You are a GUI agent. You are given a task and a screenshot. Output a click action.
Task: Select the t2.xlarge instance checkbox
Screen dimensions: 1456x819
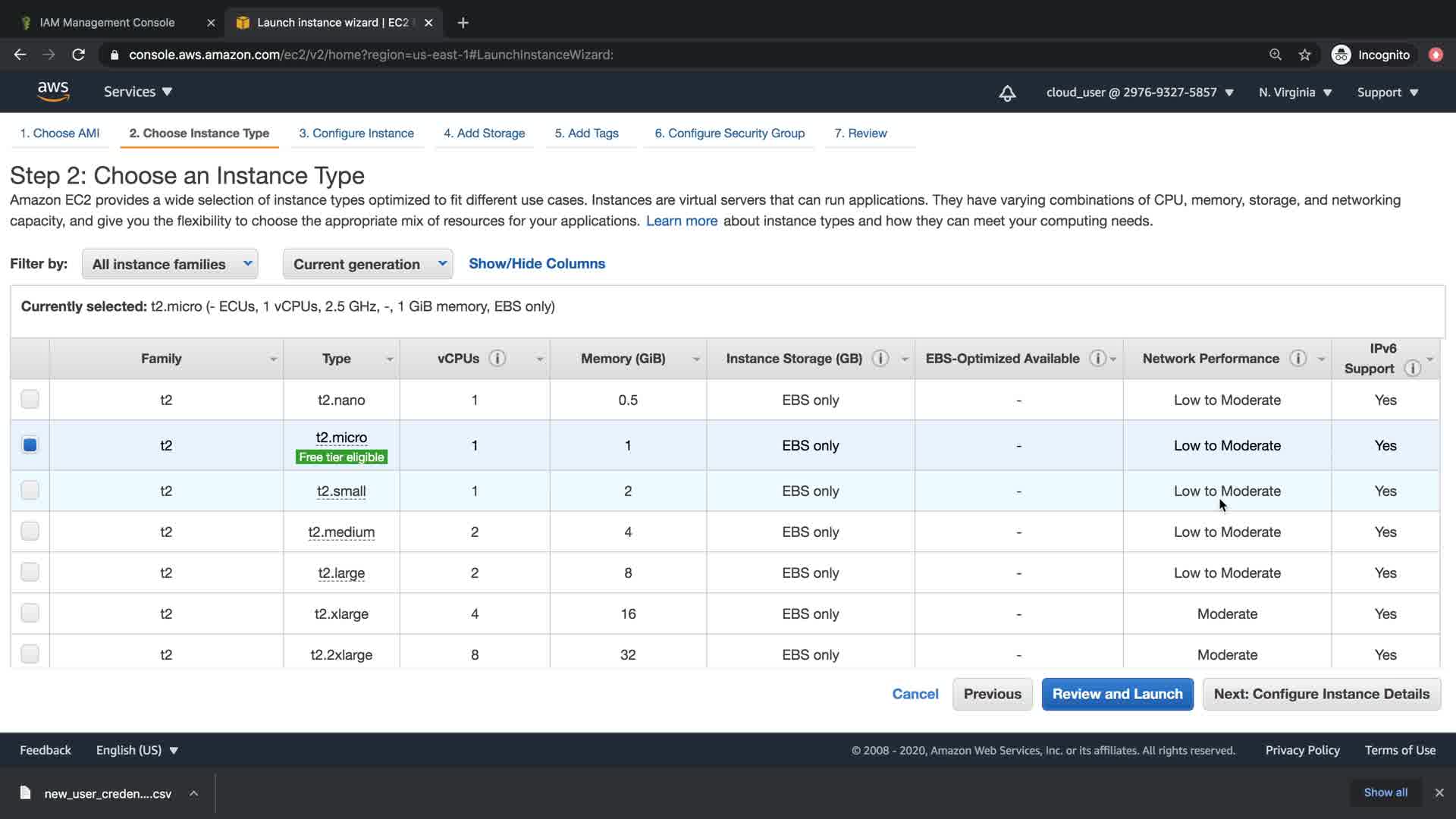pyautogui.click(x=30, y=613)
